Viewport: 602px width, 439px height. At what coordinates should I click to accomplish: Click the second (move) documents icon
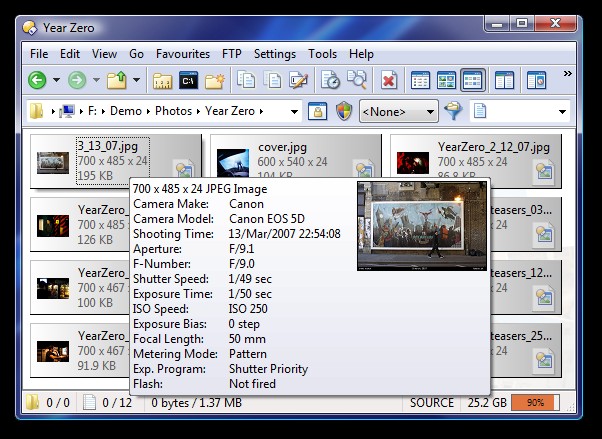point(272,80)
